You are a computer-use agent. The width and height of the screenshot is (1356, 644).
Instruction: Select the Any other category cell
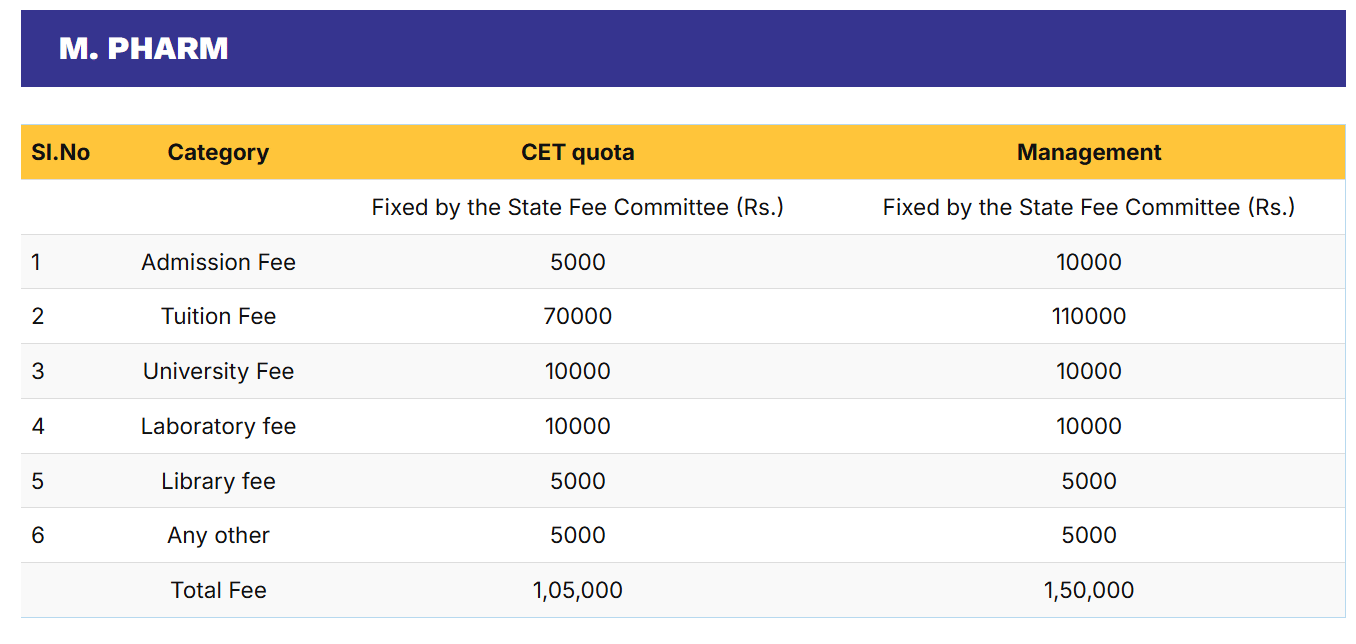click(x=218, y=535)
